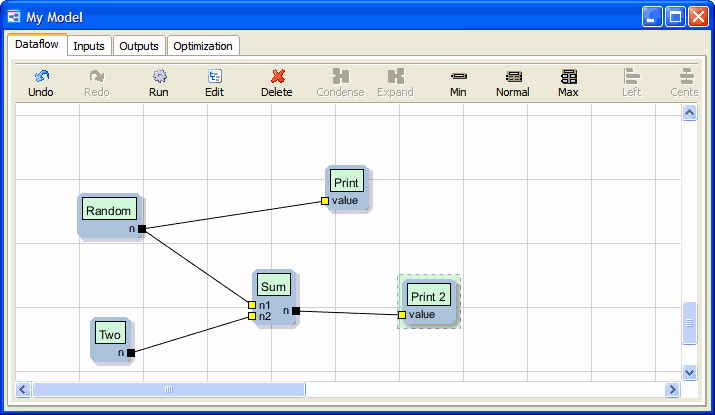Click the horizontal scrollbar thumb
Screen dimensions: 715x415
169,389
